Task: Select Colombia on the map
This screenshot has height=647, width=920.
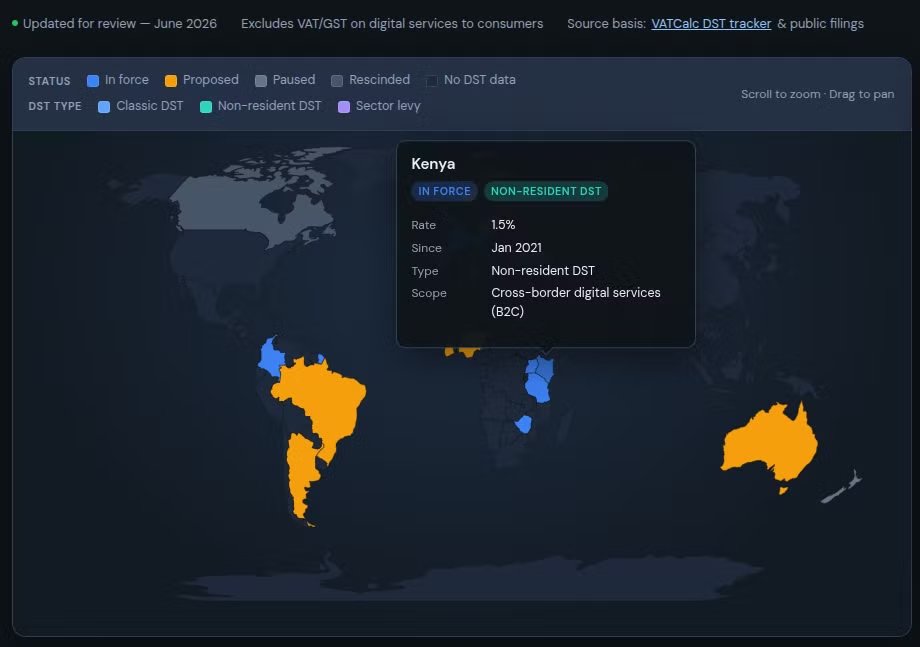Action: 270,358
